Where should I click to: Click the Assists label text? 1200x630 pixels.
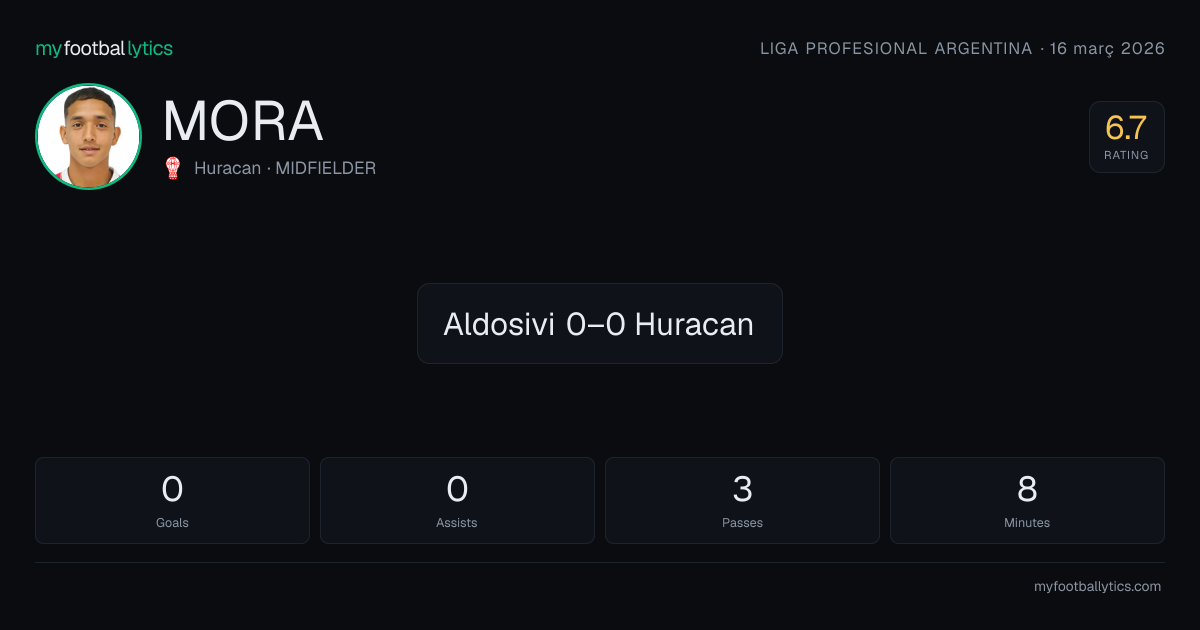click(x=457, y=523)
